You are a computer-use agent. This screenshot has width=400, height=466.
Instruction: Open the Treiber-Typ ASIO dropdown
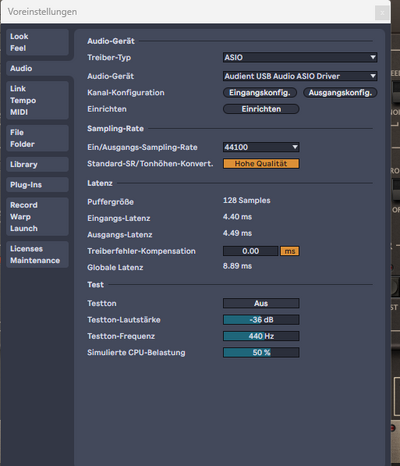[x=300, y=57]
